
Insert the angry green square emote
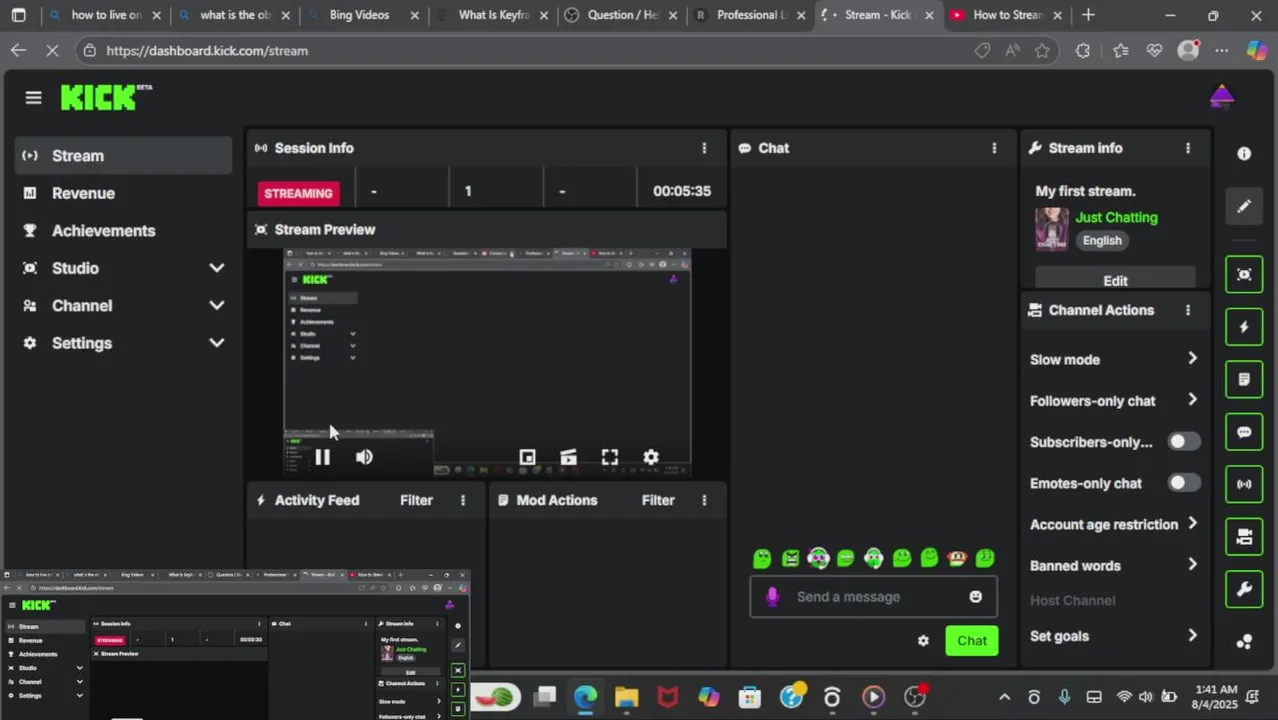790,558
